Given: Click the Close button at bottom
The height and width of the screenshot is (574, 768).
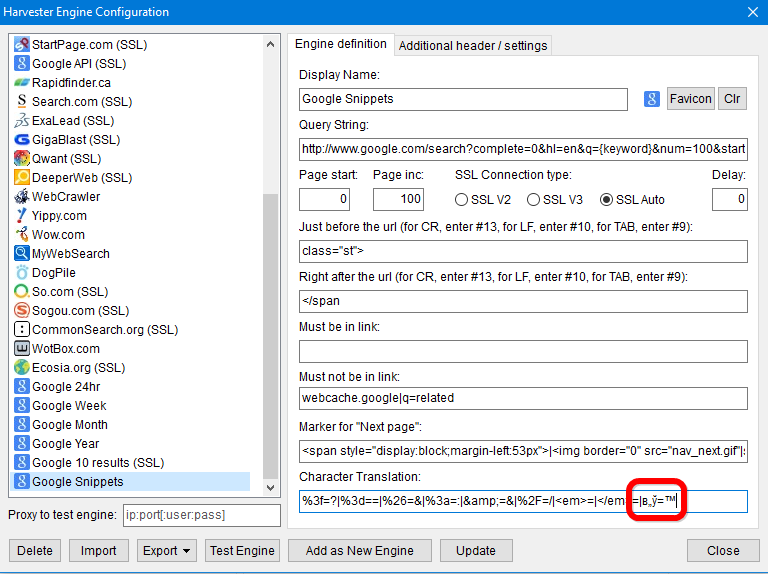Looking at the screenshot, I should tap(723, 551).
